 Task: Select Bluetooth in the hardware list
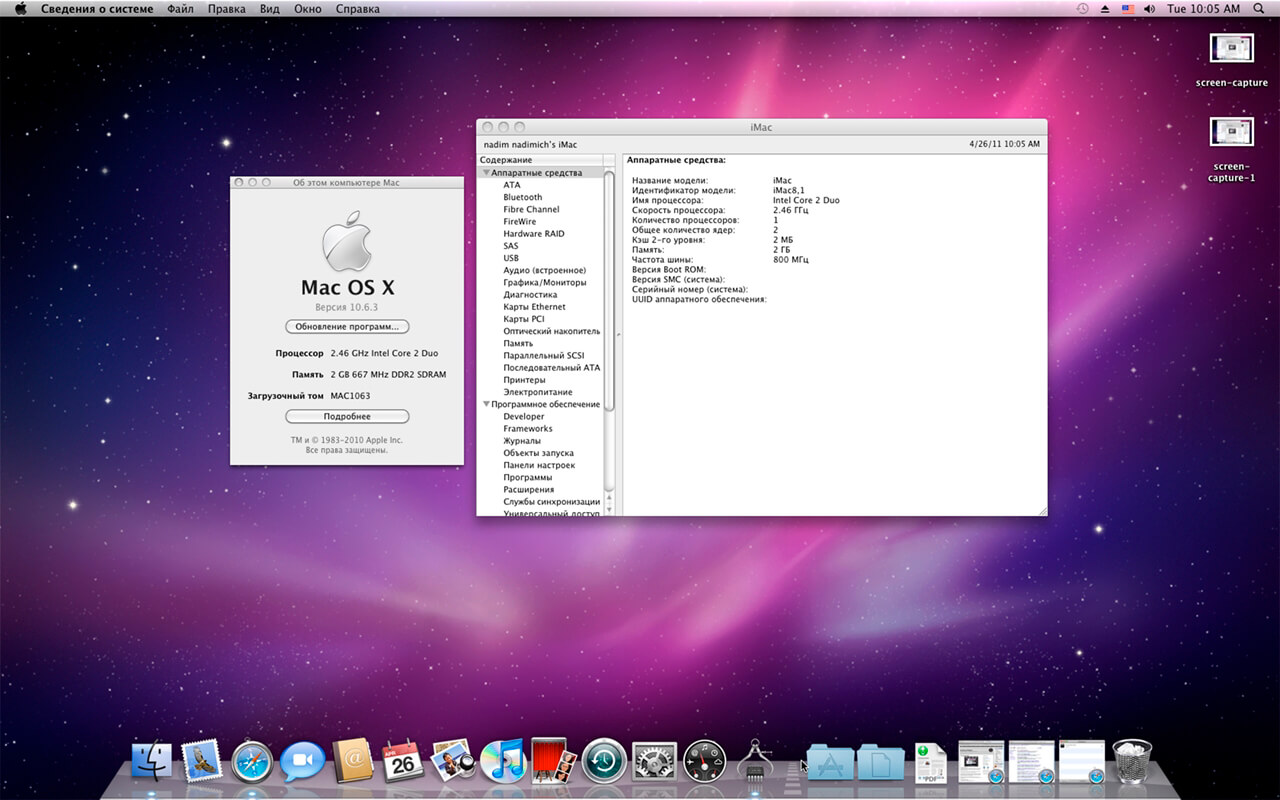[523, 197]
